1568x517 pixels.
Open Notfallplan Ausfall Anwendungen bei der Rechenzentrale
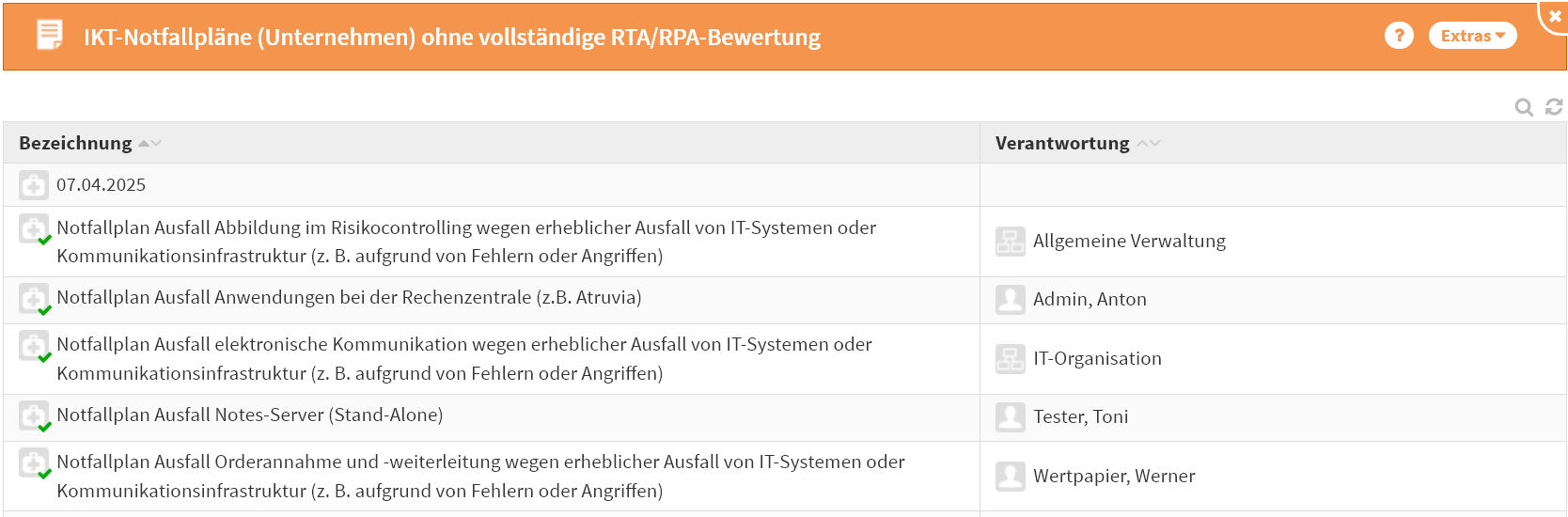349,298
